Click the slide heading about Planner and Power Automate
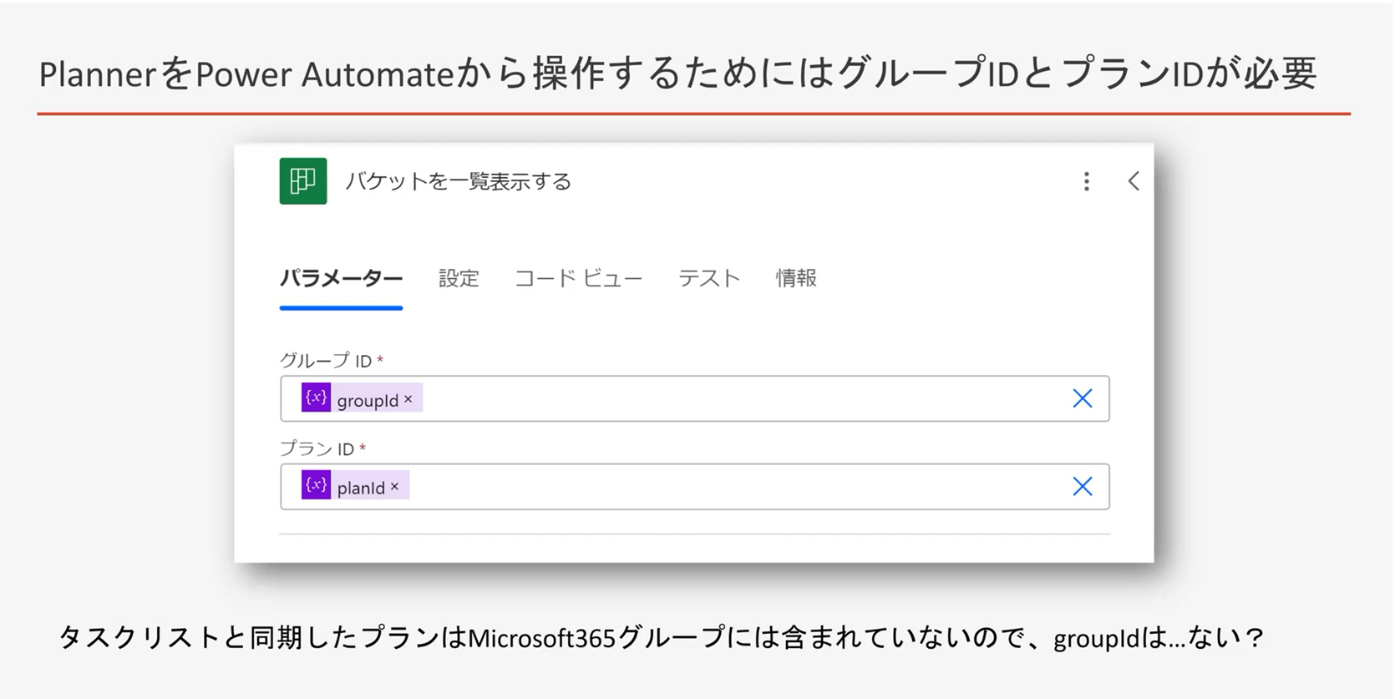This screenshot has width=1400, height=699. [x=677, y=74]
